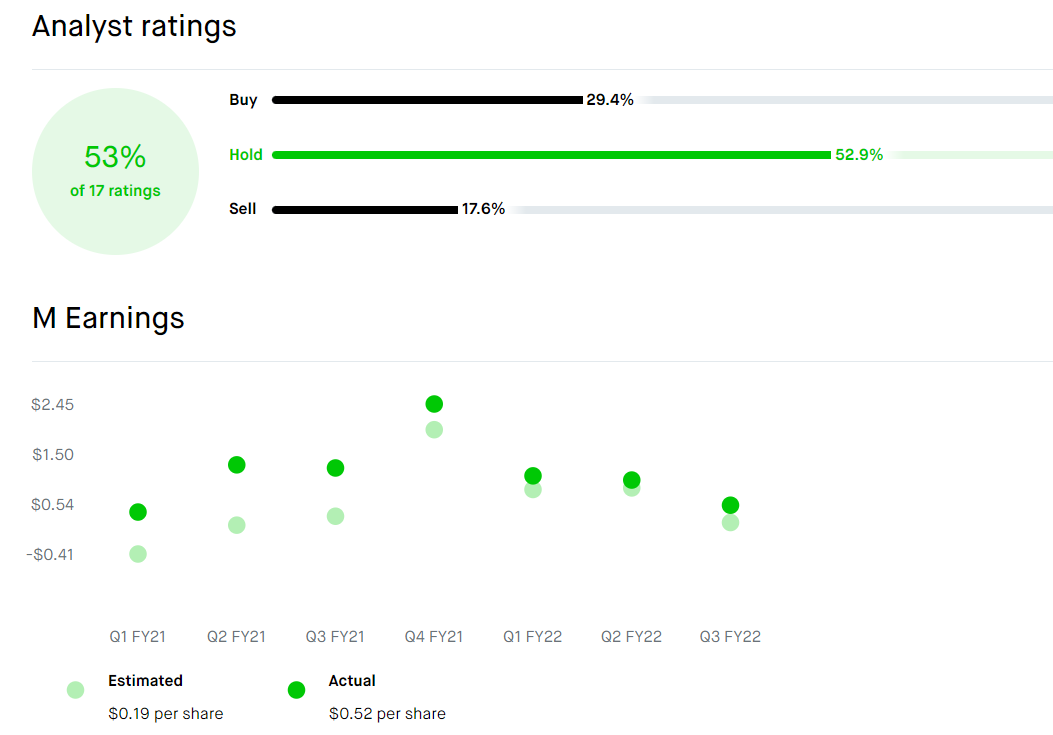Select the Hold label
1053x735 pixels.
[245, 155]
